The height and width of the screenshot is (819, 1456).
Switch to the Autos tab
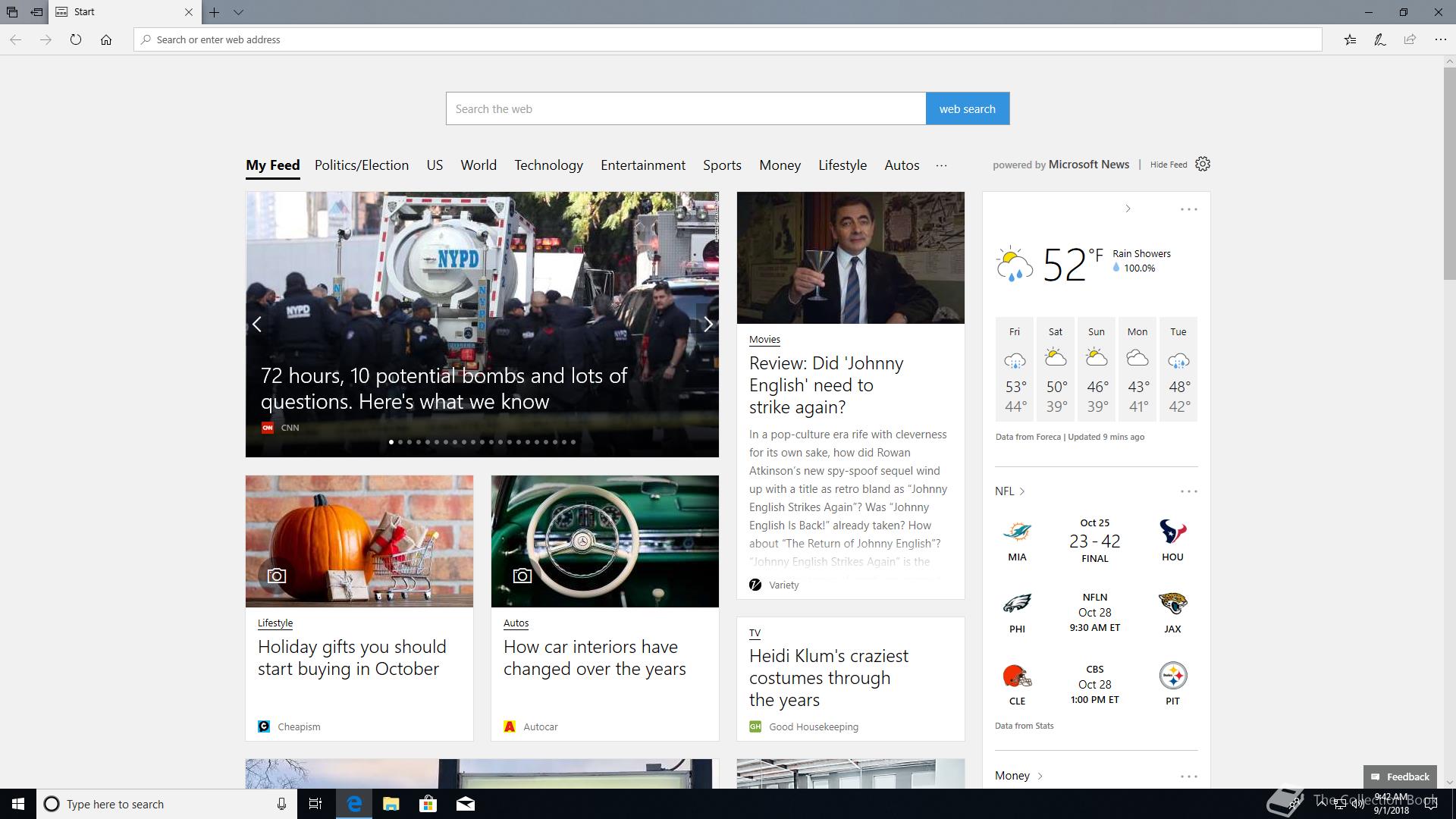coord(902,165)
